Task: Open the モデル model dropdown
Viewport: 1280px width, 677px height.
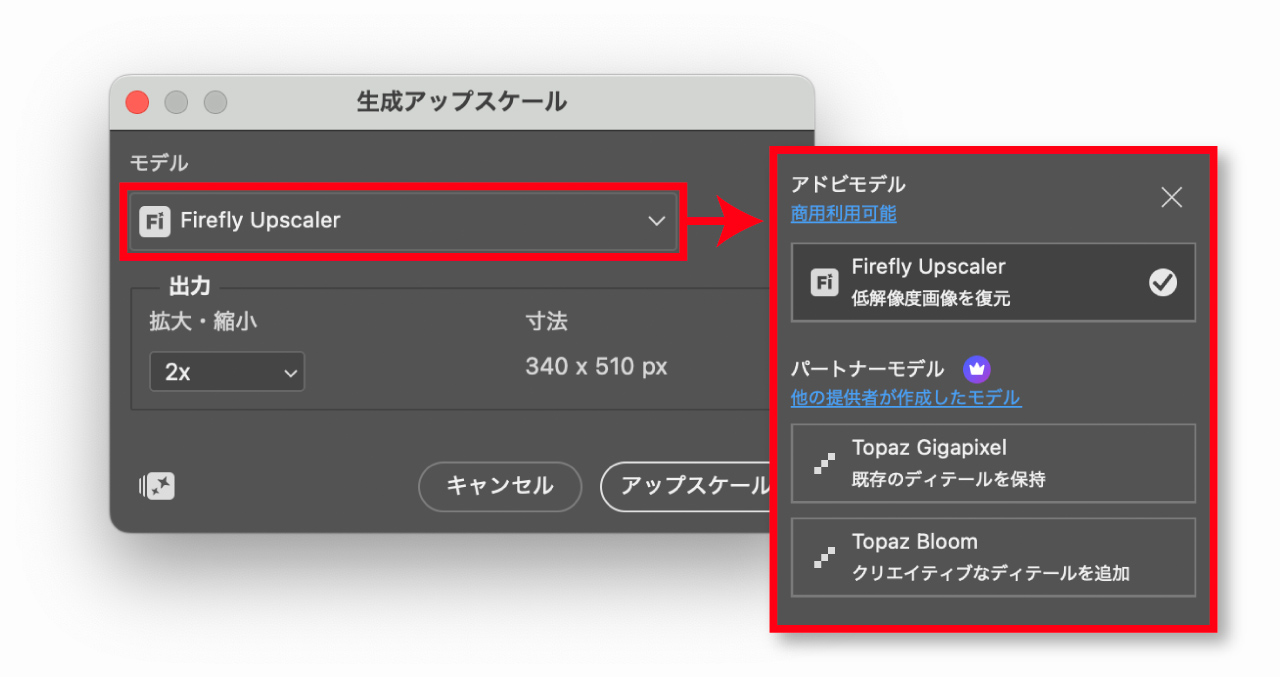Action: click(403, 221)
